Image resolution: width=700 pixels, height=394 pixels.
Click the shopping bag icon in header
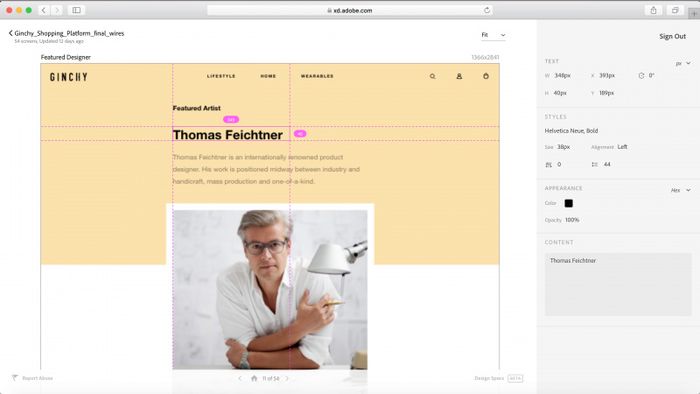pyautogui.click(x=486, y=76)
